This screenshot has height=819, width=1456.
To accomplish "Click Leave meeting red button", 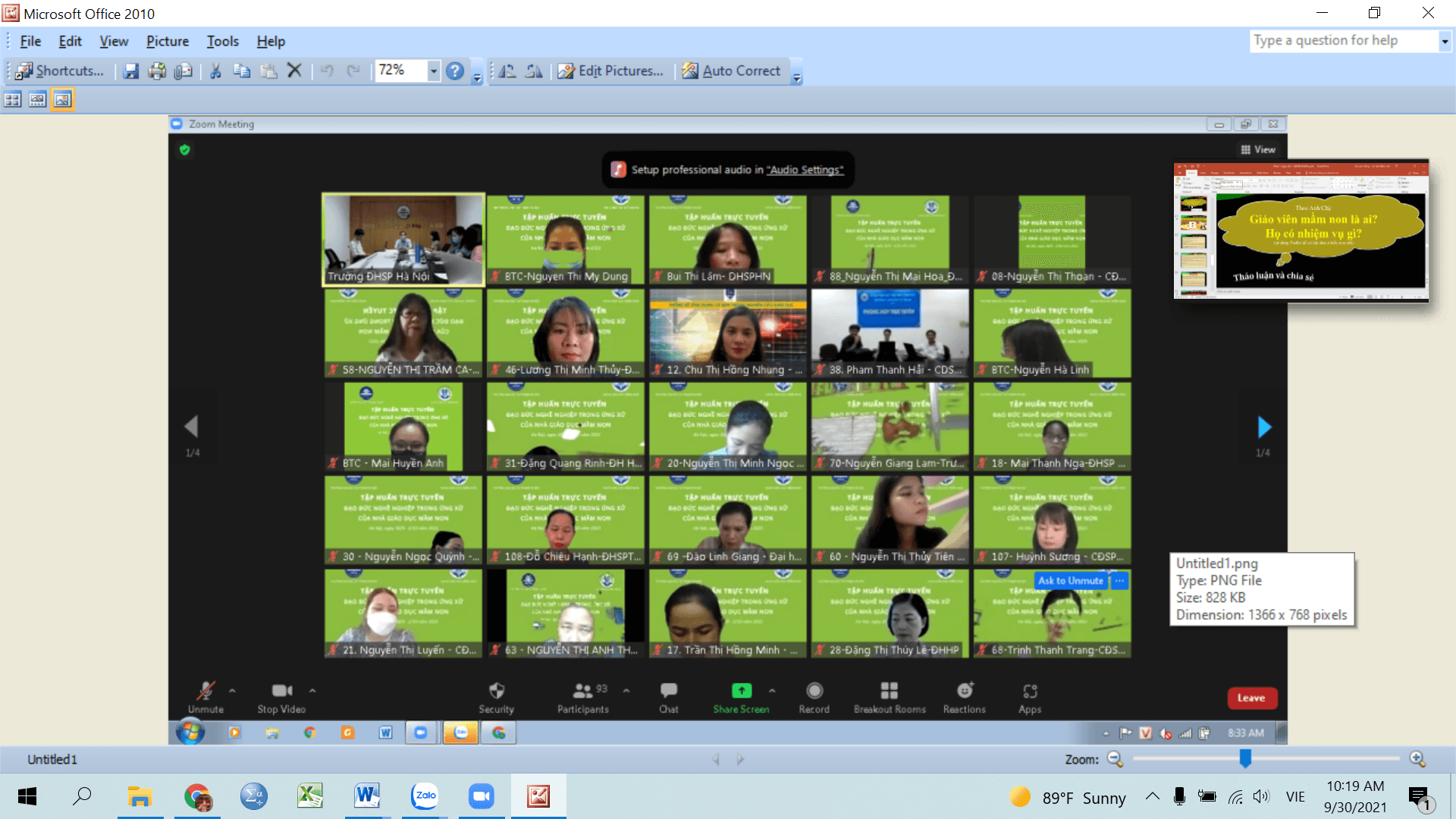I will click(1252, 698).
